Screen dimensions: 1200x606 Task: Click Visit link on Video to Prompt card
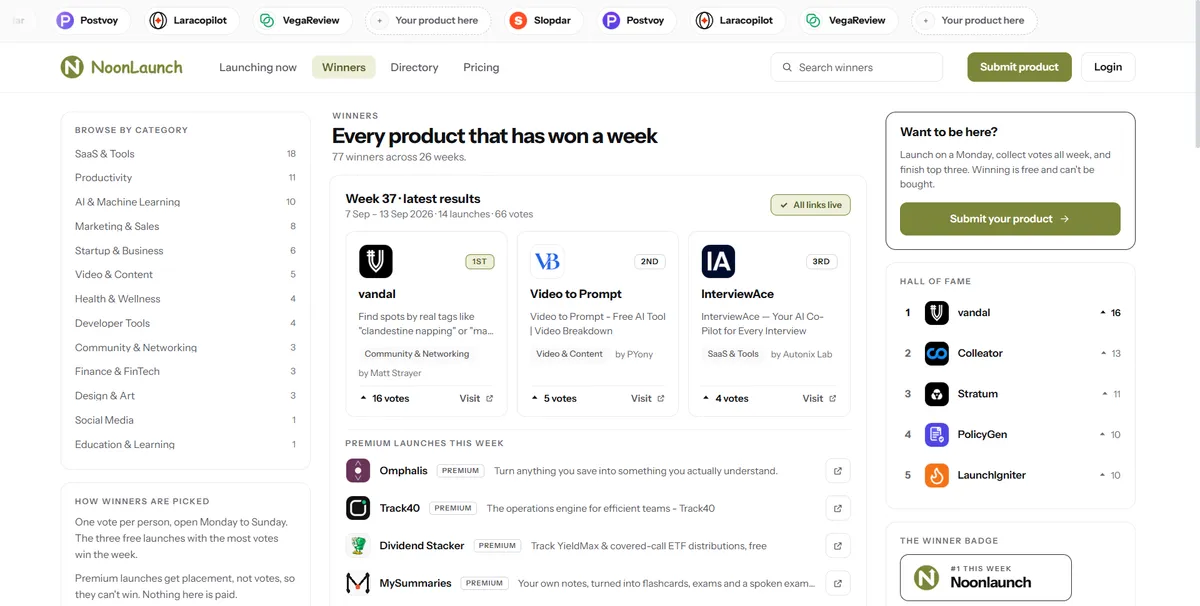point(648,398)
